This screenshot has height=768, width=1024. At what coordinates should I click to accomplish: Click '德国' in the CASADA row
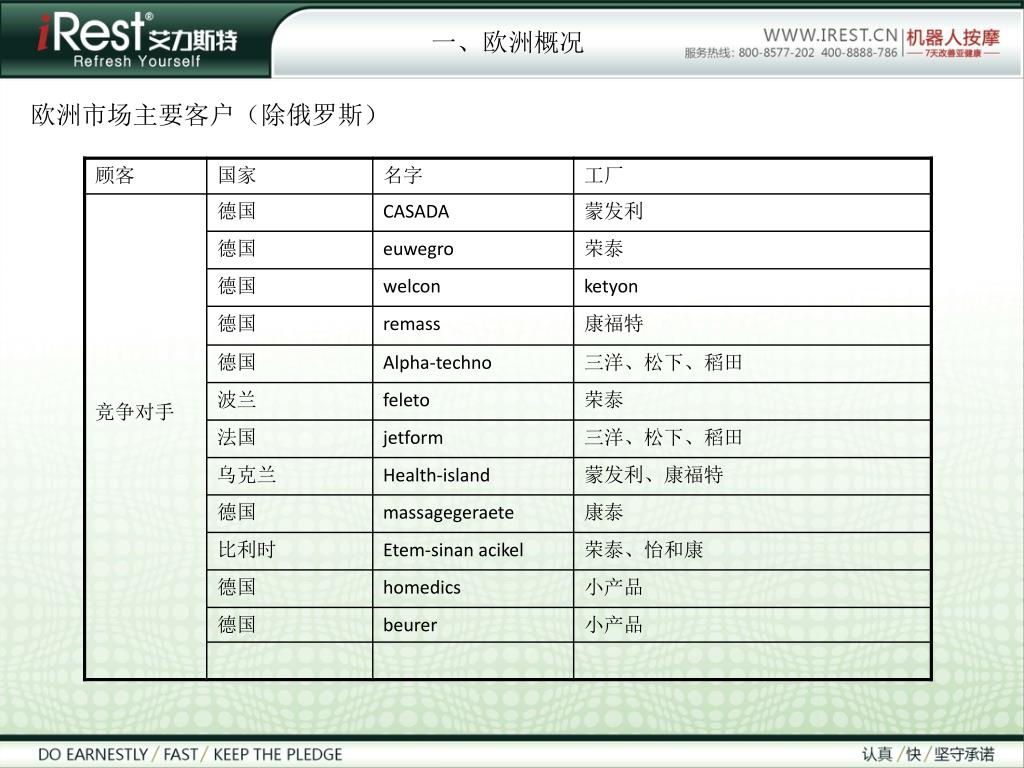point(289,212)
